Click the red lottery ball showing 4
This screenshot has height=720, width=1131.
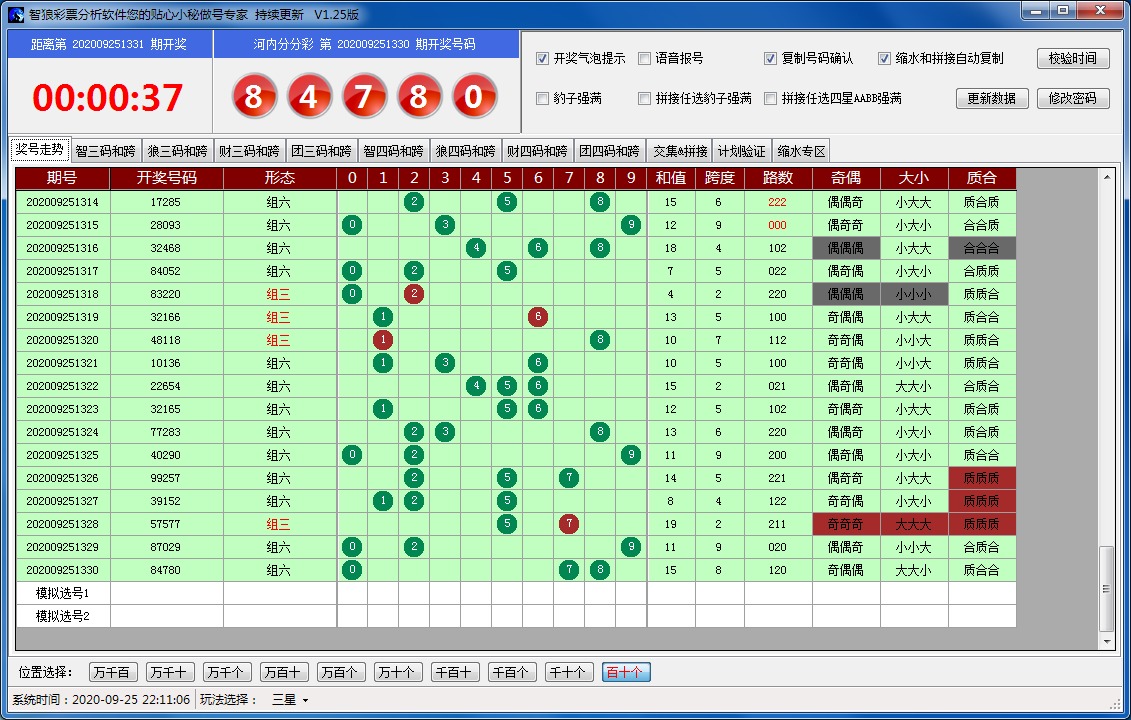310,98
